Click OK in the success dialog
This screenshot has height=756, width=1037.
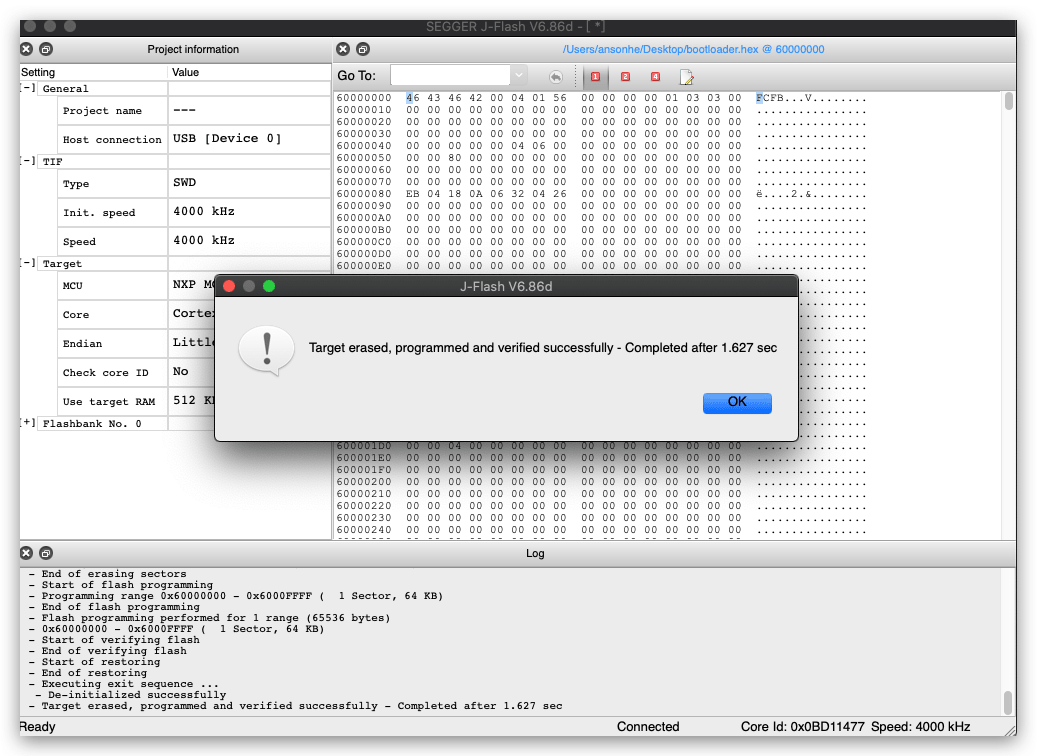[x=737, y=403]
